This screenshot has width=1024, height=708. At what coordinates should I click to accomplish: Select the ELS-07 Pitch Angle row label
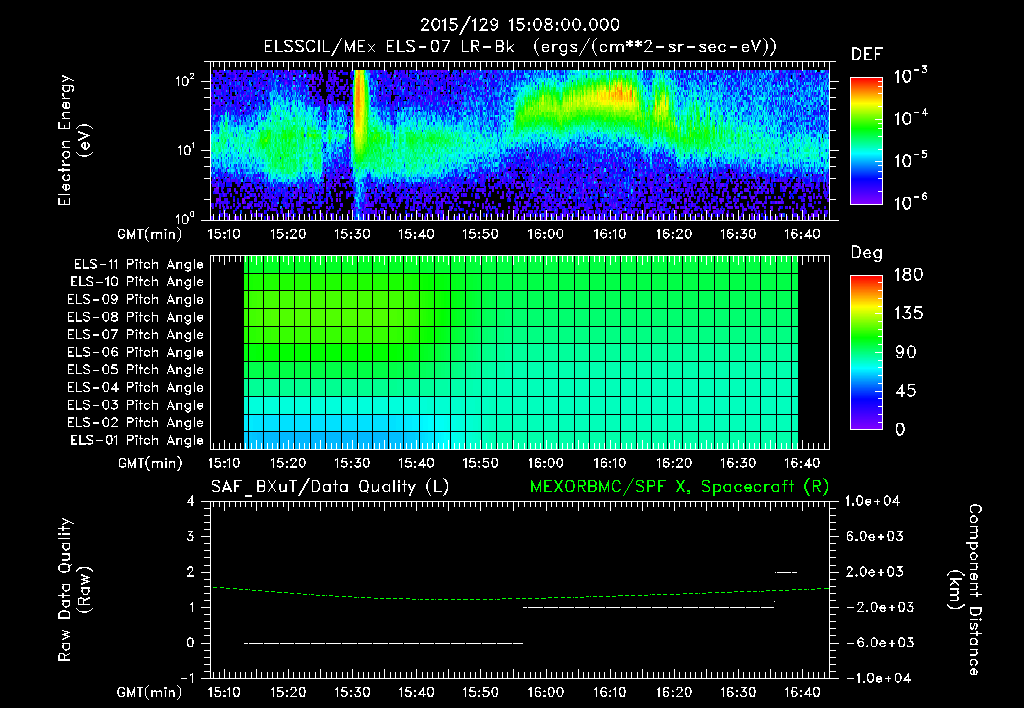136,334
